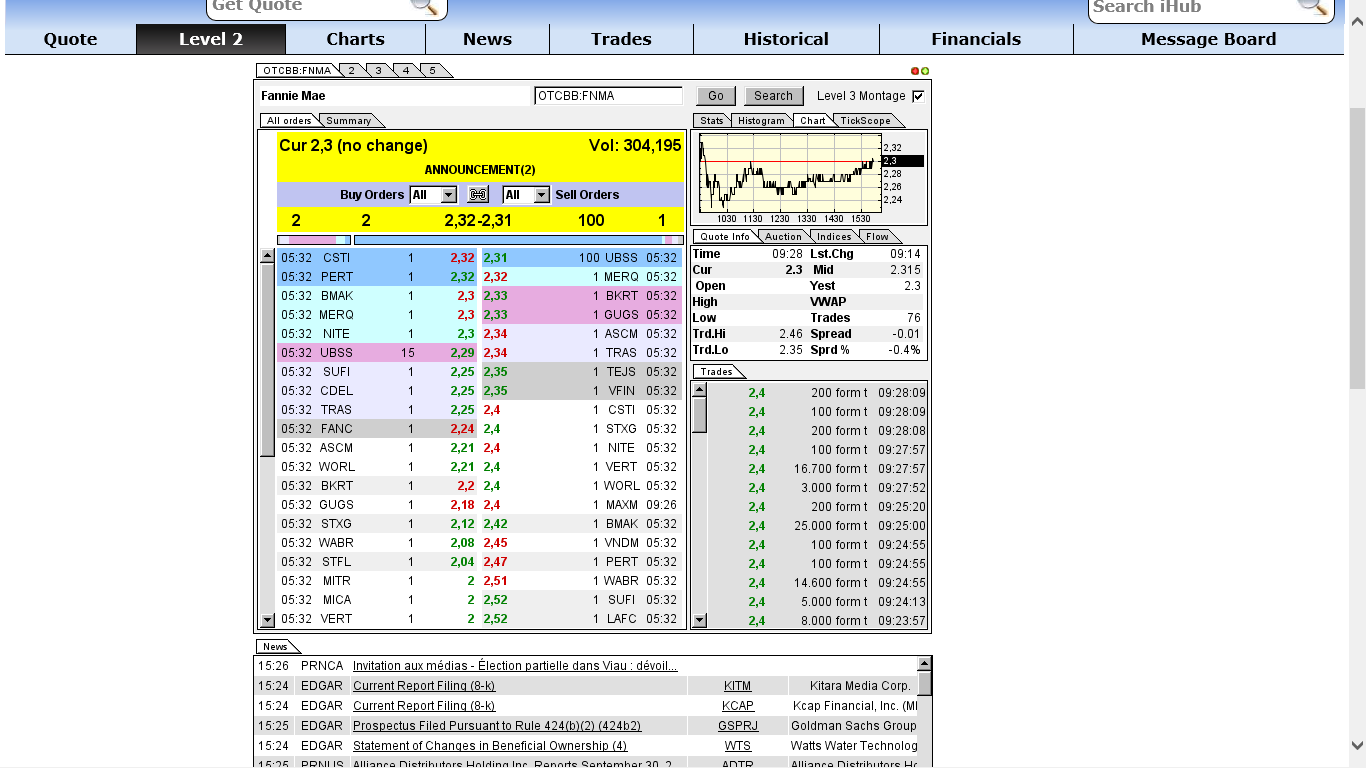Open the Prospectus Filed Pursuant to Rule 424(b)(2) link
Viewport: 1366px width, 768px height.
point(497,726)
